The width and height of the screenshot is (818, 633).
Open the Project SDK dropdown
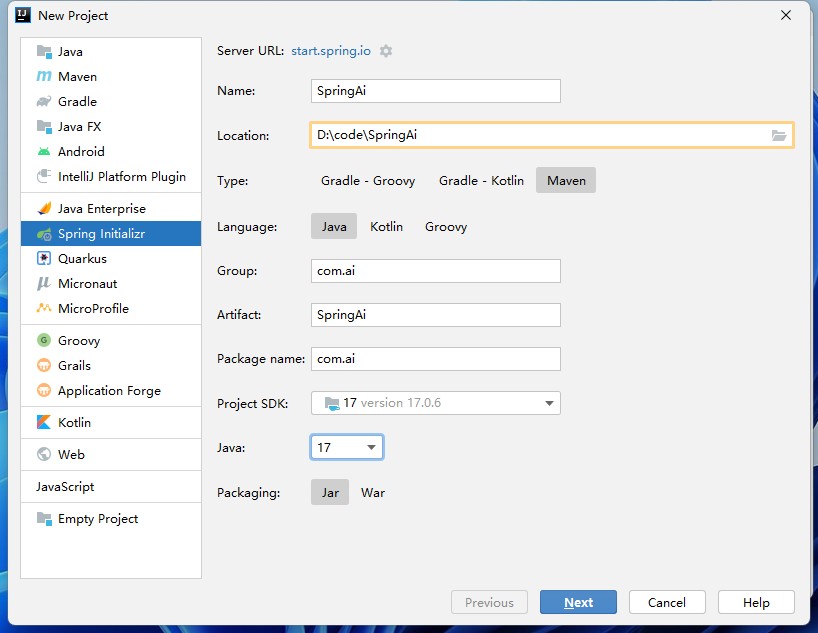[436, 403]
